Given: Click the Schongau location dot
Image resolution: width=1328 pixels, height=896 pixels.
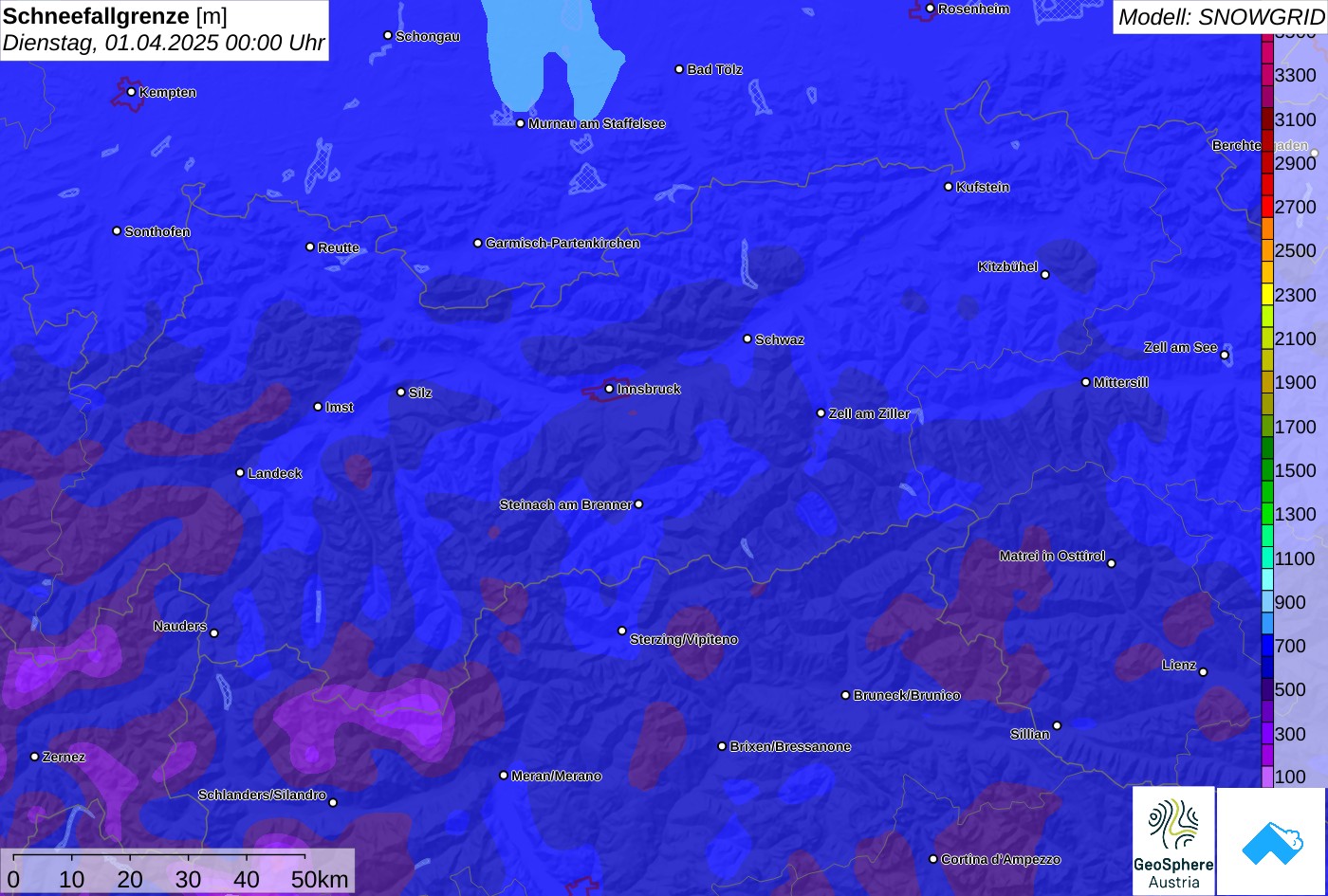Looking at the screenshot, I should 388,35.
